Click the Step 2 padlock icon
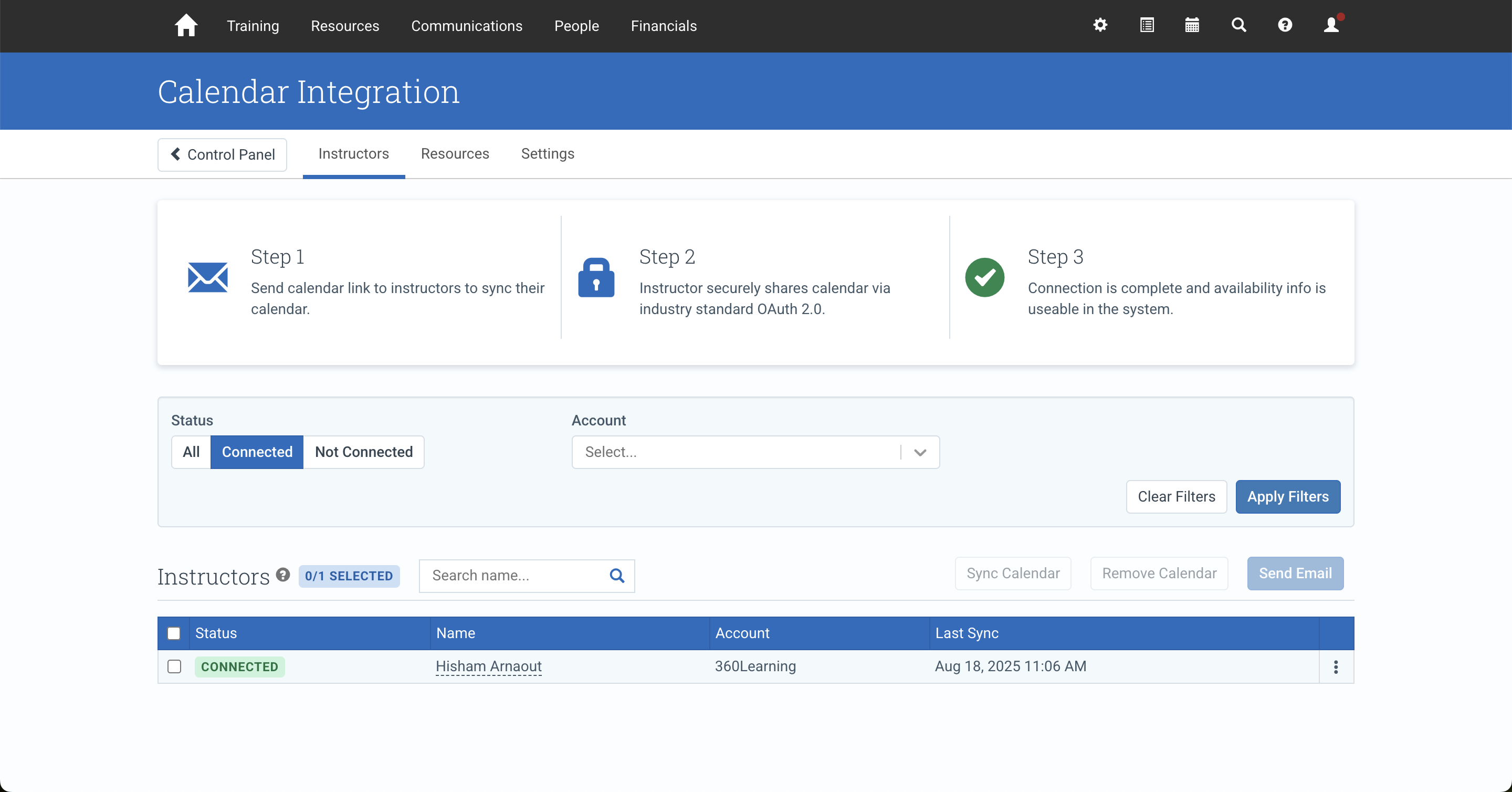This screenshot has height=792, width=1512. click(596, 277)
